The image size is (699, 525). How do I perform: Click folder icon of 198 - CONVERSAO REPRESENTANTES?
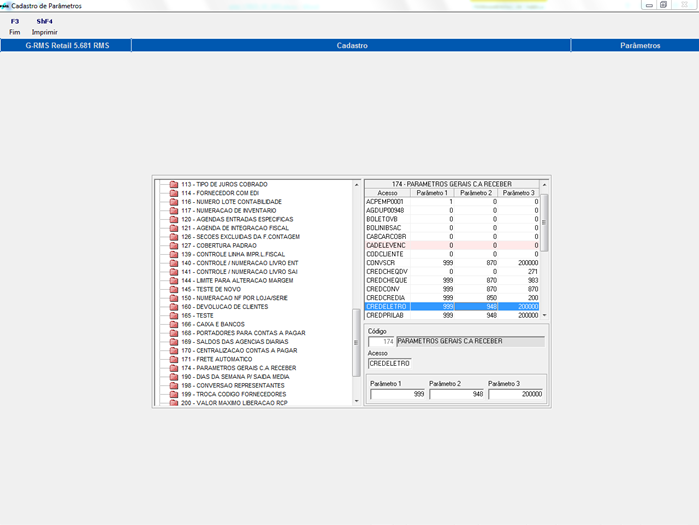[x=174, y=386]
